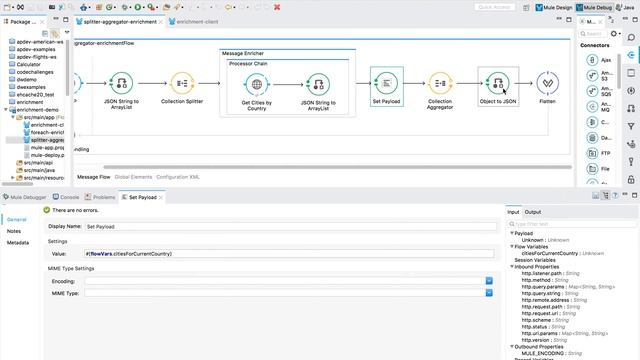Viewport: 640px width, 360px height.
Task: Open Package Explorer view menu arrow
Action: (67, 32)
